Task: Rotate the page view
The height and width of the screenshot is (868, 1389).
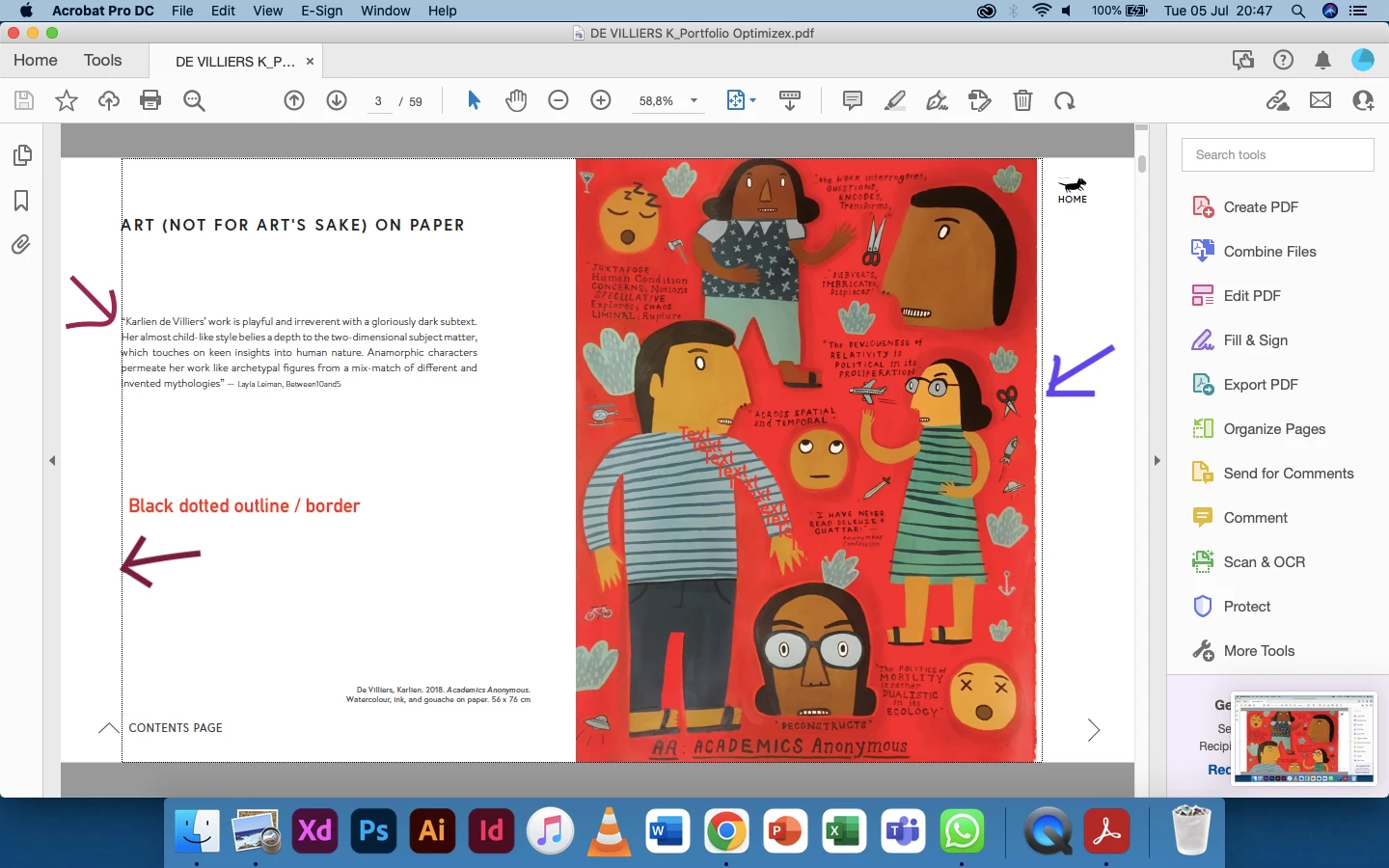Action: 1065,100
